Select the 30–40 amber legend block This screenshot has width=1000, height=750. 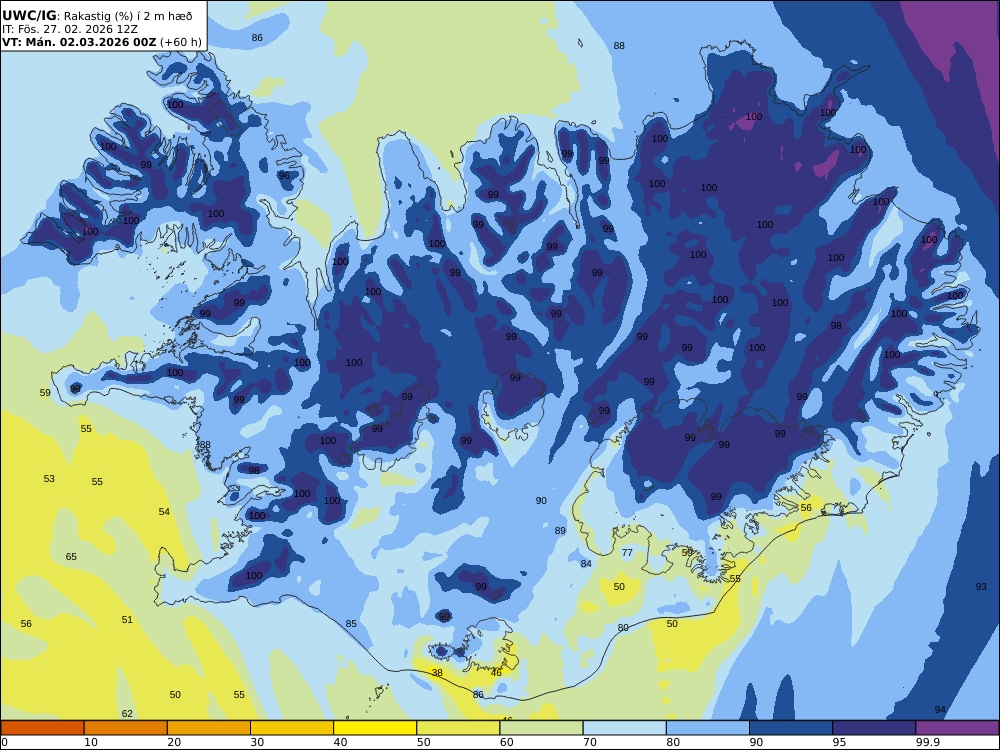292,728
